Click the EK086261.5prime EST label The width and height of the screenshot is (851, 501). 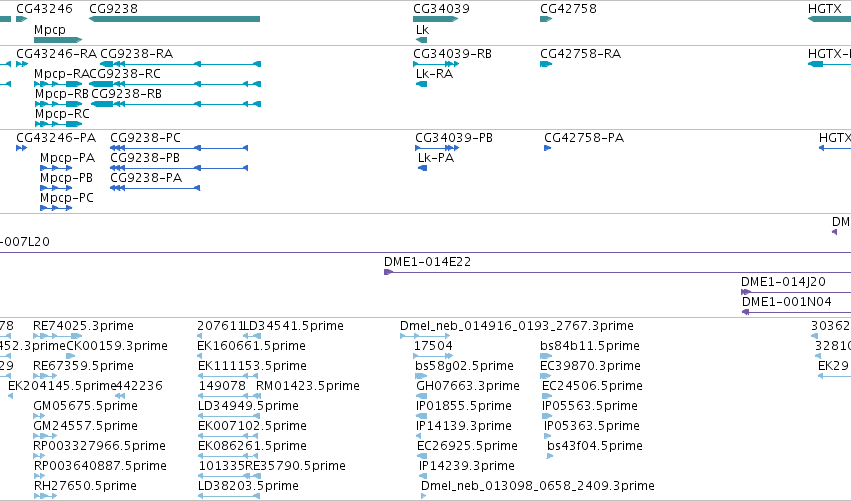pos(252,447)
